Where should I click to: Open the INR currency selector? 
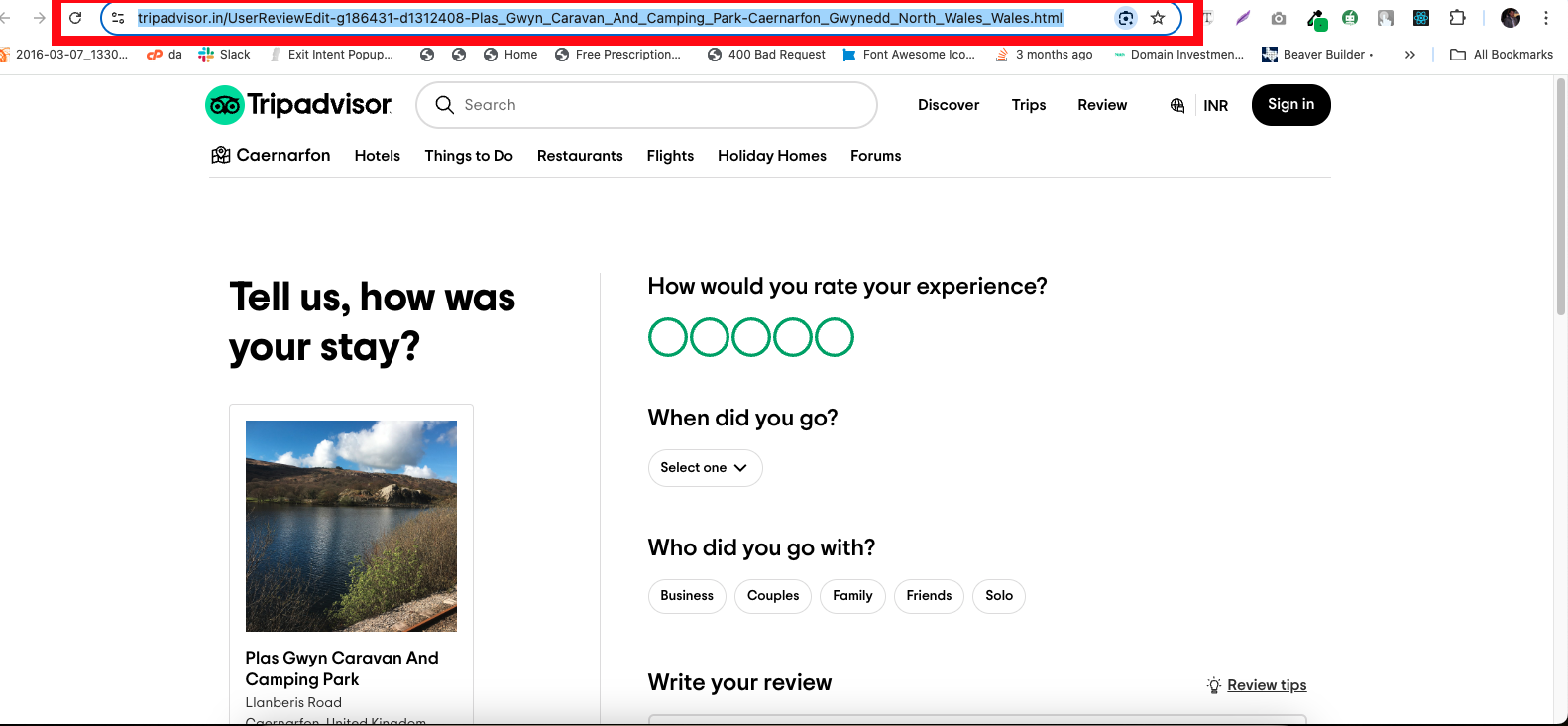[x=1215, y=106]
